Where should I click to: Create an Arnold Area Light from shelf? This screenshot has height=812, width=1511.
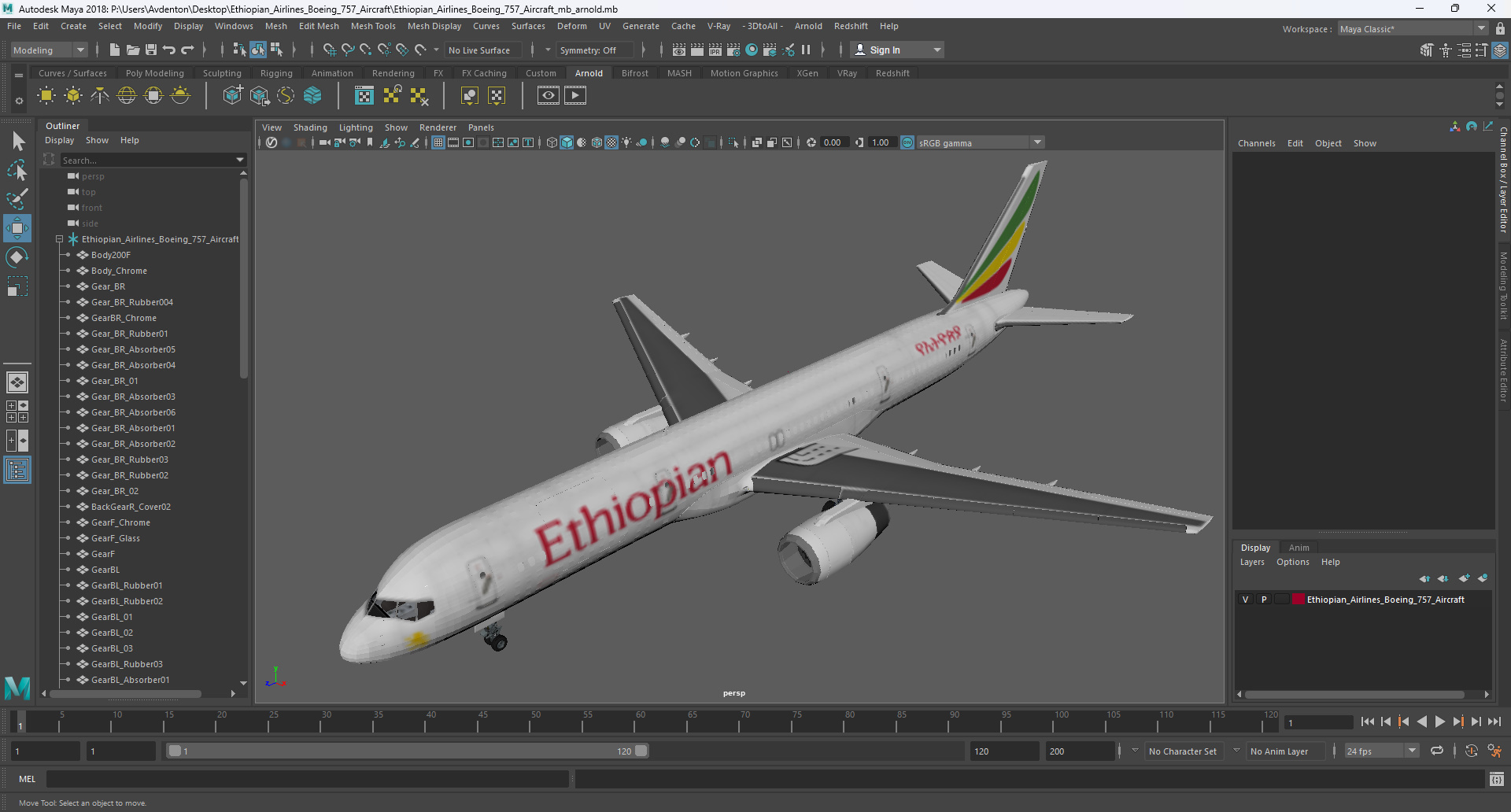[46, 96]
